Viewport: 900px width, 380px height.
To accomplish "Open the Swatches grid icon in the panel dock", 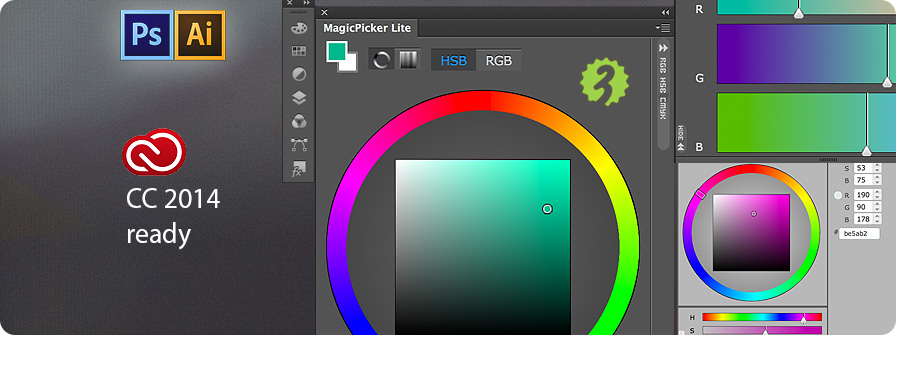I will click(298, 51).
